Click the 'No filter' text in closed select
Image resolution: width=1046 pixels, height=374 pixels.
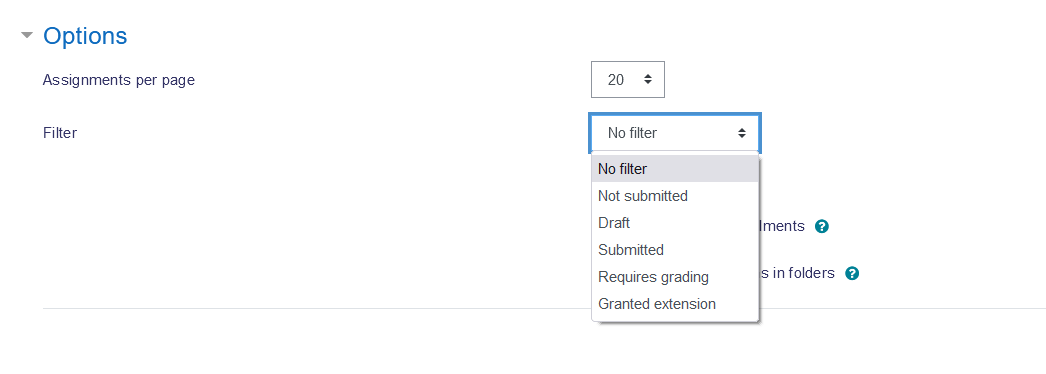[x=632, y=133]
